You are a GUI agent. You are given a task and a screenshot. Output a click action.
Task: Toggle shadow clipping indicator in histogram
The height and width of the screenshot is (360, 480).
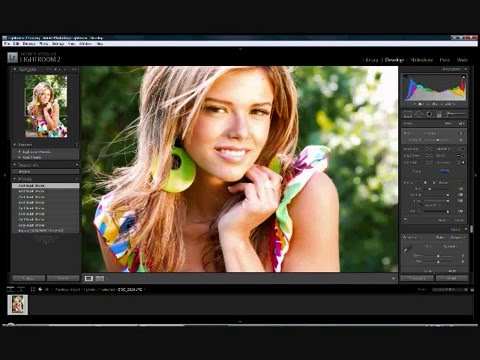click(x=406, y=76)
